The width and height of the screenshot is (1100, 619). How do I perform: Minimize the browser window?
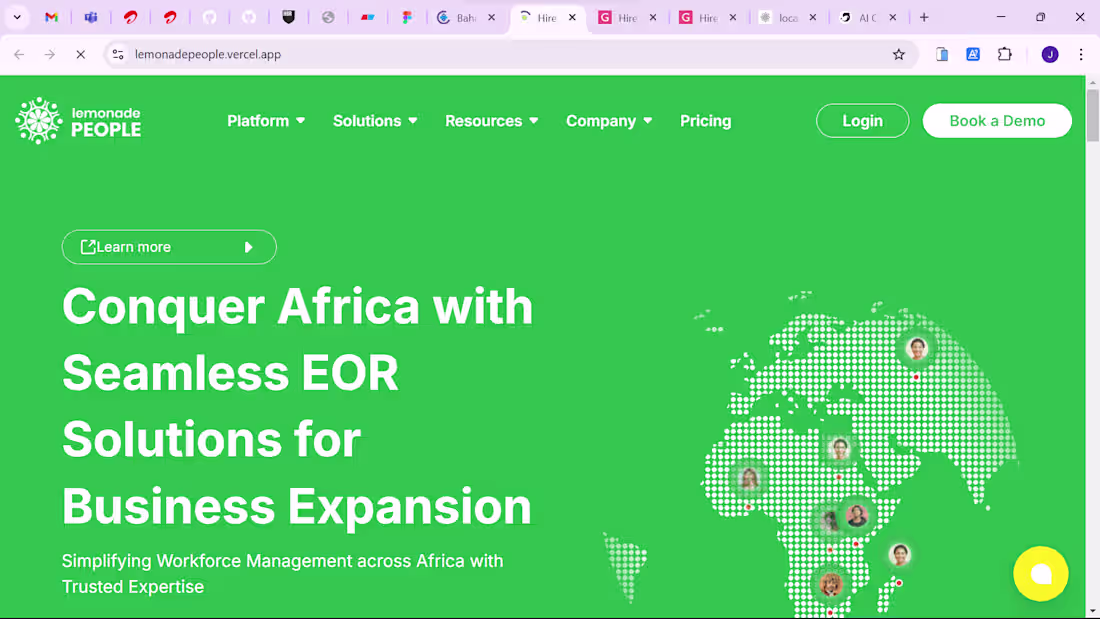pyautogui.click(x=1001, y=18)
